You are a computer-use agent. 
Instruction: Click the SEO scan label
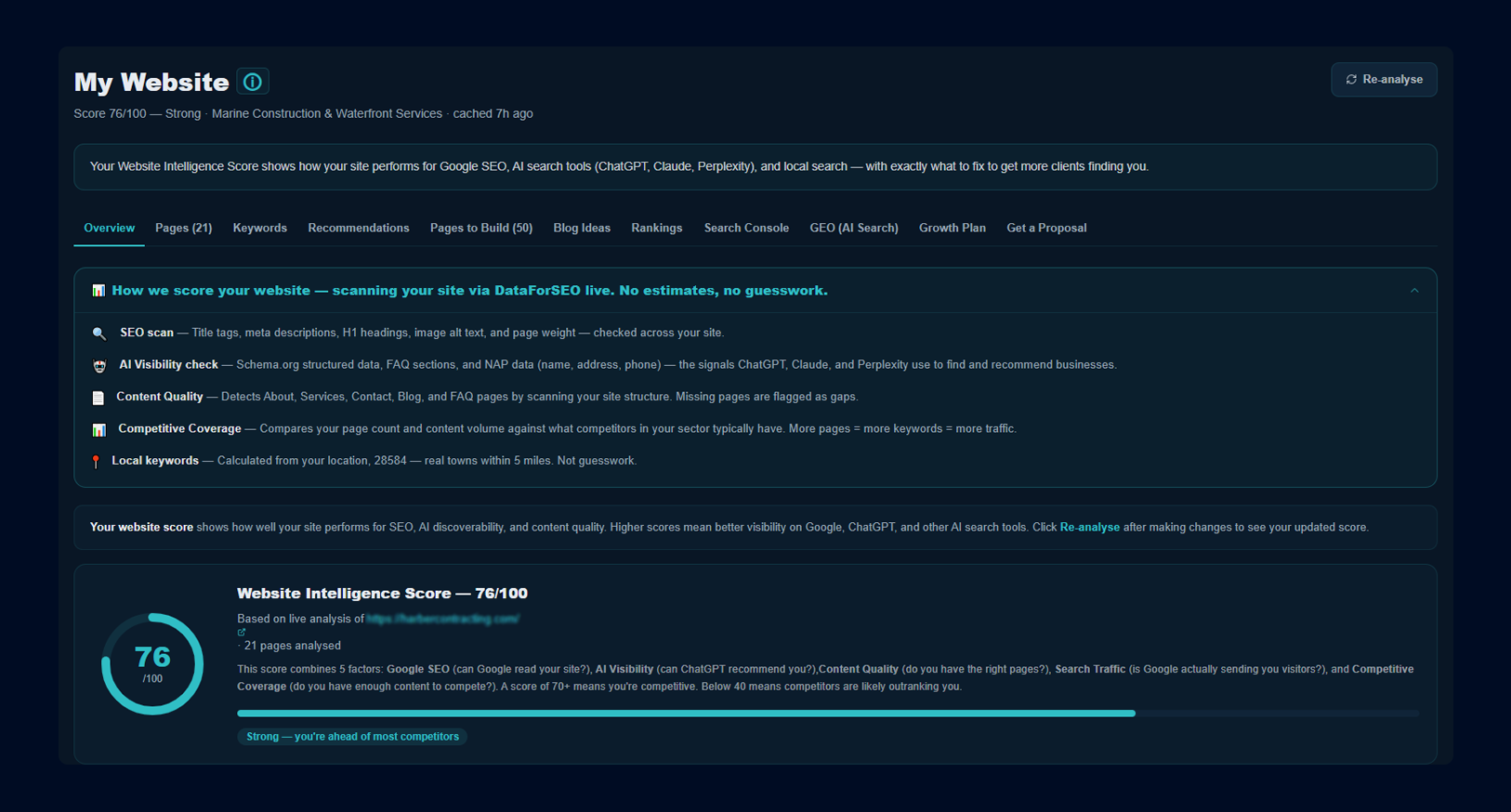tap(147, 333)
